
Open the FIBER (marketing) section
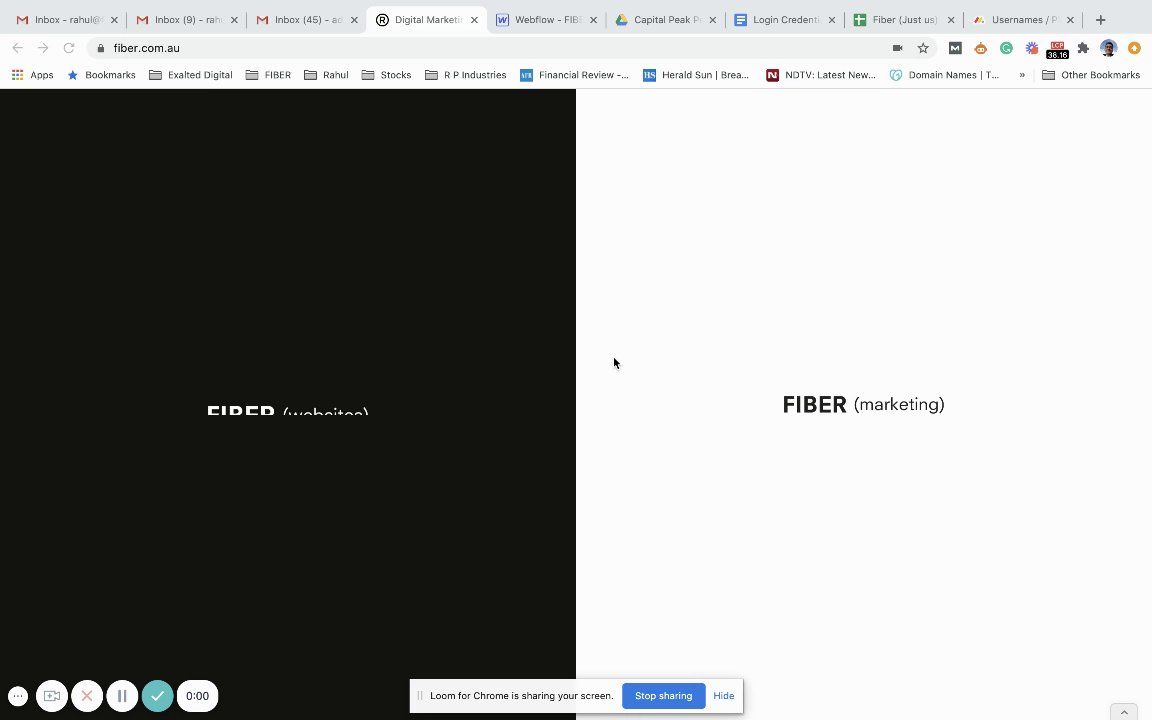point(863,404)
